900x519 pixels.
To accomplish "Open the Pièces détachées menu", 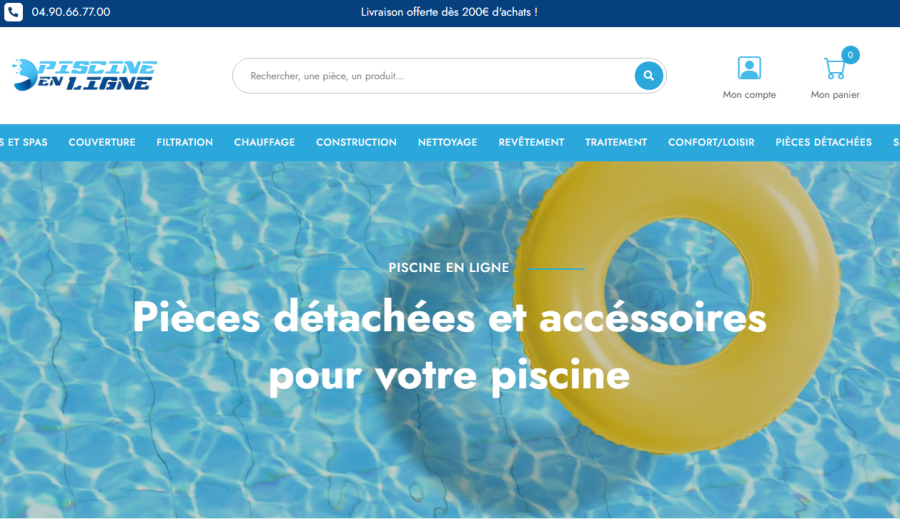I will [824, 142].
